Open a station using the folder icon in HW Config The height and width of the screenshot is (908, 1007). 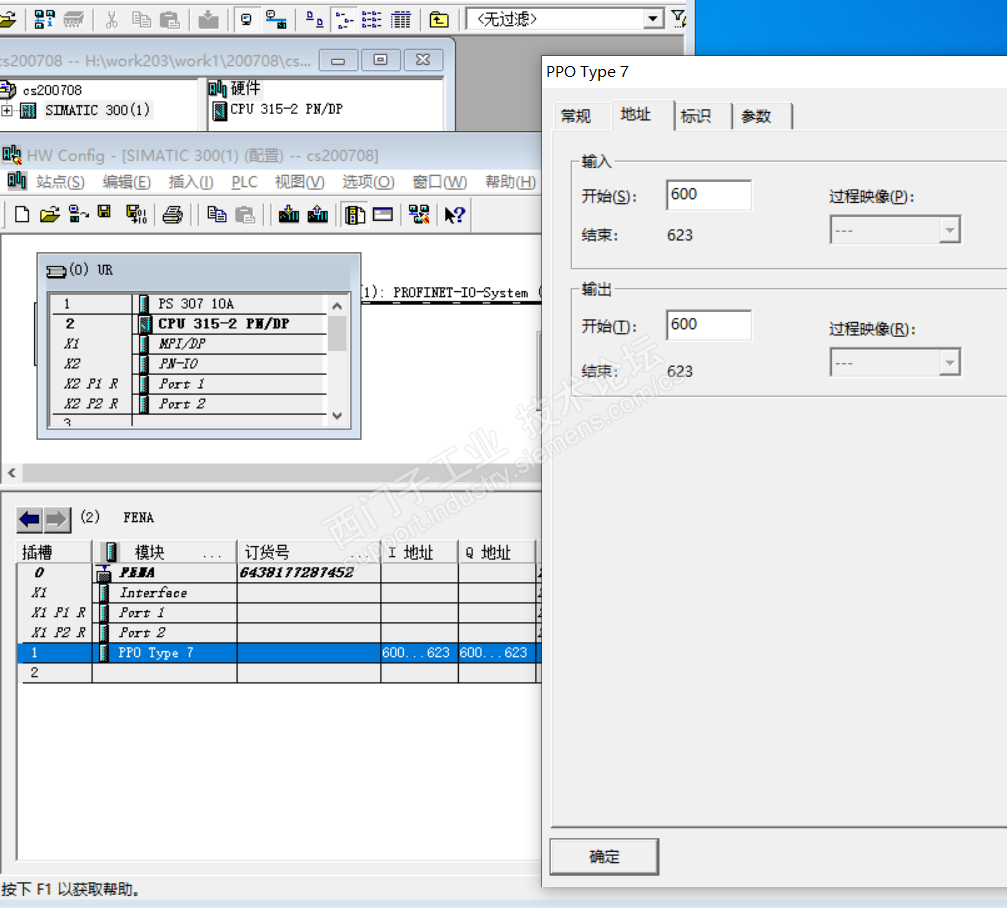click(x=49, y=214)
